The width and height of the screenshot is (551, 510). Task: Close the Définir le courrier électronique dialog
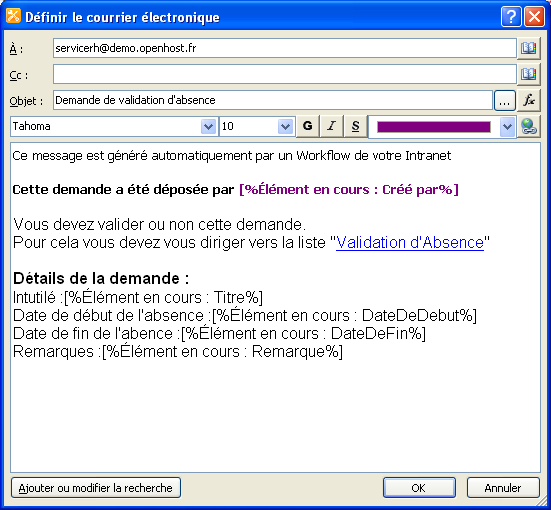pos(534,17)
